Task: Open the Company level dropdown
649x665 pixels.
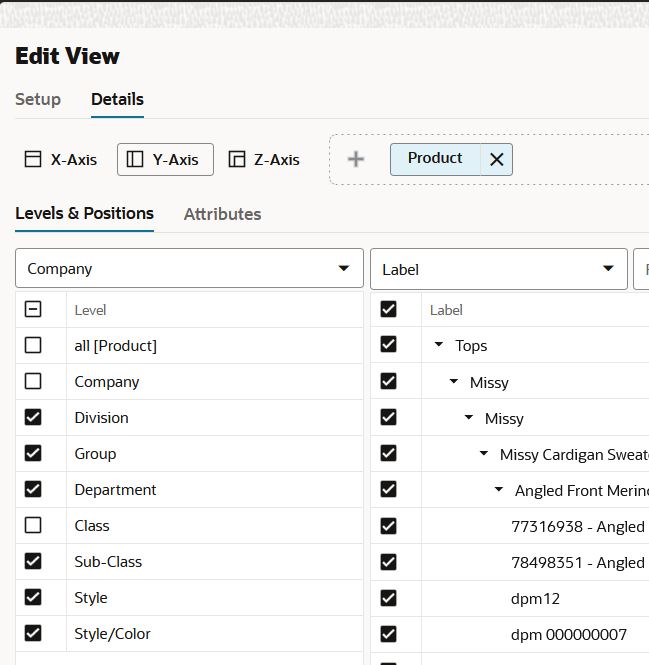Action: [189, 268]
